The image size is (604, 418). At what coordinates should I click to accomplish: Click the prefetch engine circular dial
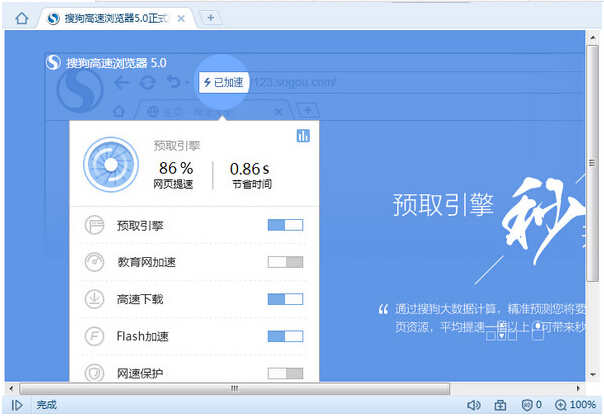click(111, 165)
